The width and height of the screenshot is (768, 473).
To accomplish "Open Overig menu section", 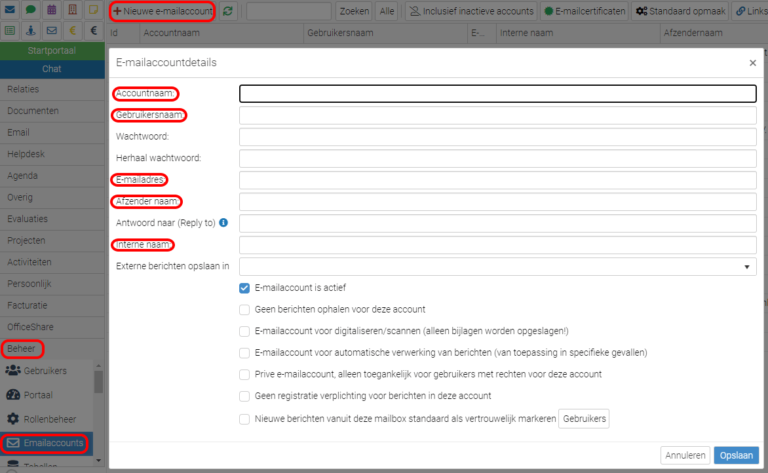I will pos(52,197).
